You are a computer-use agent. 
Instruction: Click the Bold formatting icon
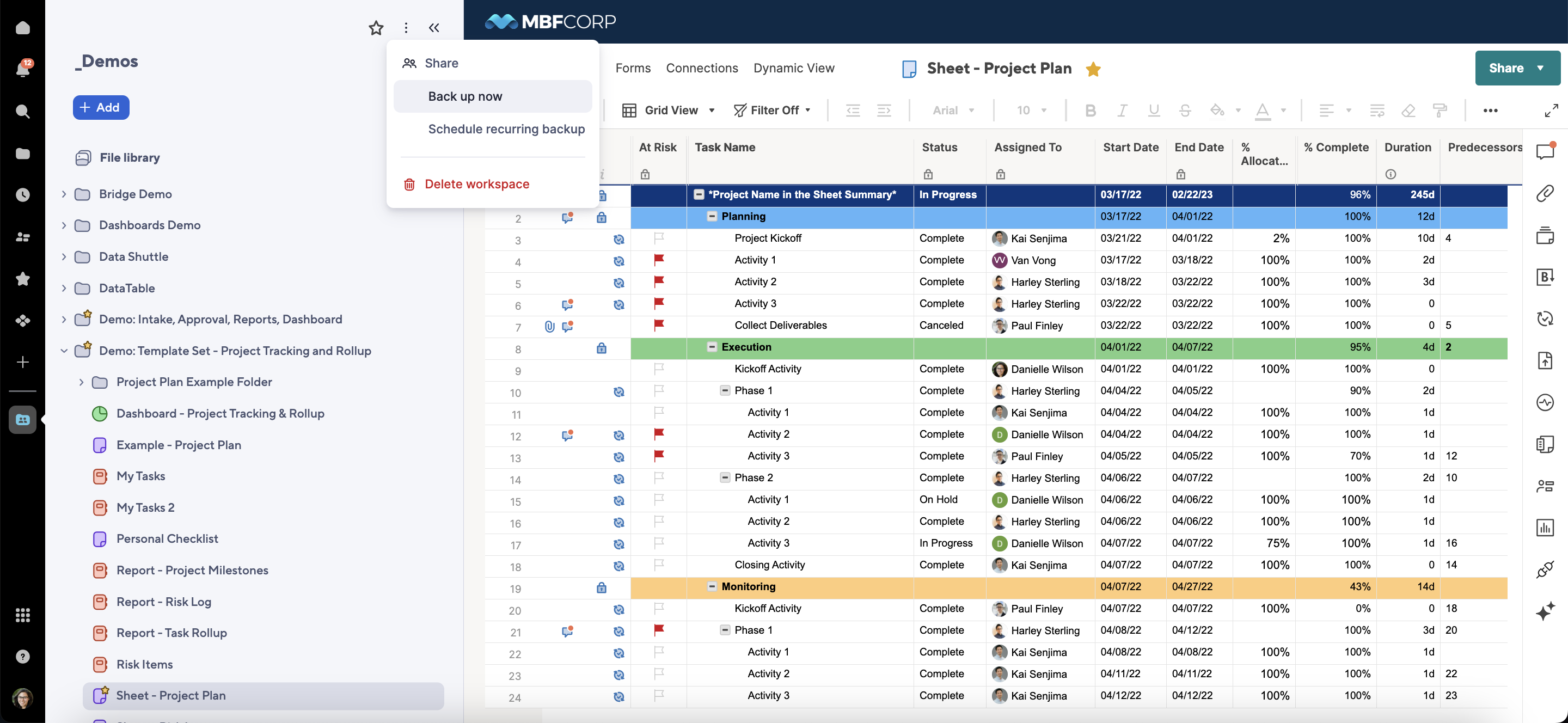point(1091,111)
